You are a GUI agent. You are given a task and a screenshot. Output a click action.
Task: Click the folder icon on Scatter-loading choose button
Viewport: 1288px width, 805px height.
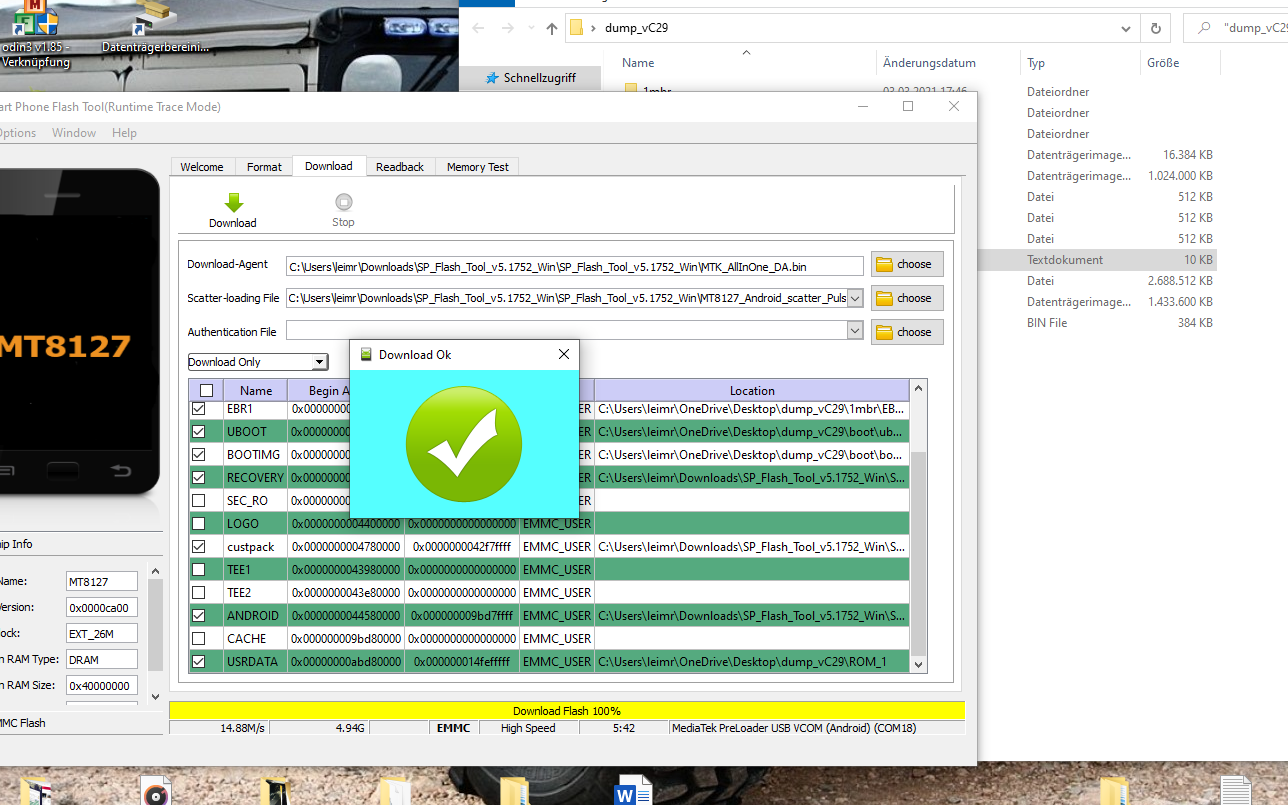884,298
